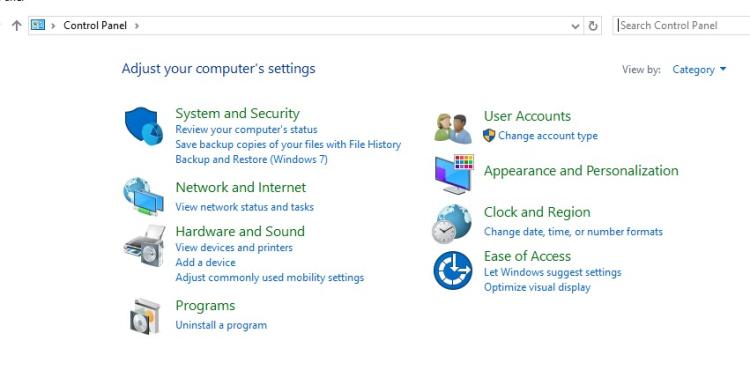Open Appearance and Personalization heading
The image size is (750, 378).
581,171
